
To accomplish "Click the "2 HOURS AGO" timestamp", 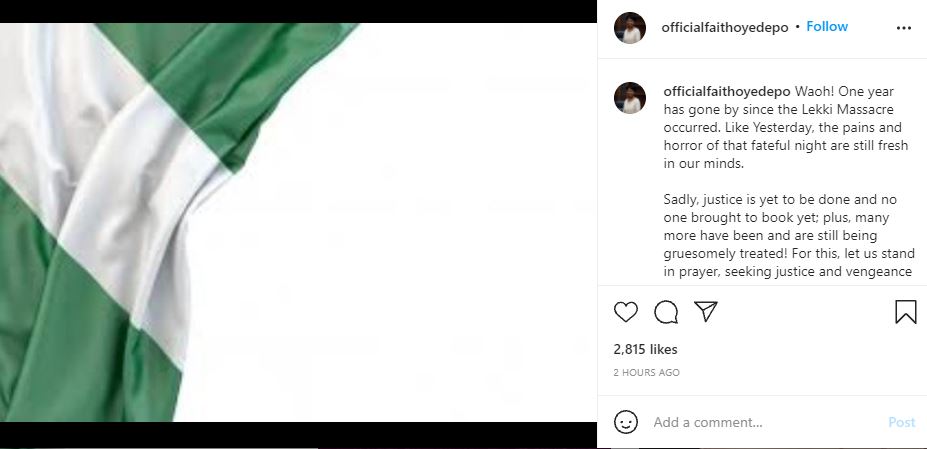I will click(646, 373).
